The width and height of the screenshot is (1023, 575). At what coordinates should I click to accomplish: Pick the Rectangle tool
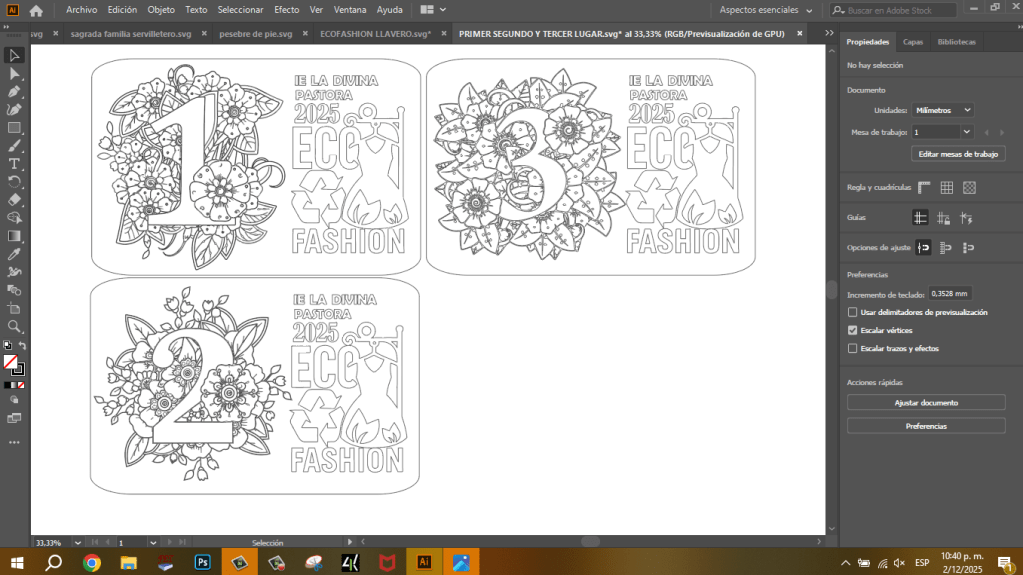(14, 128)
